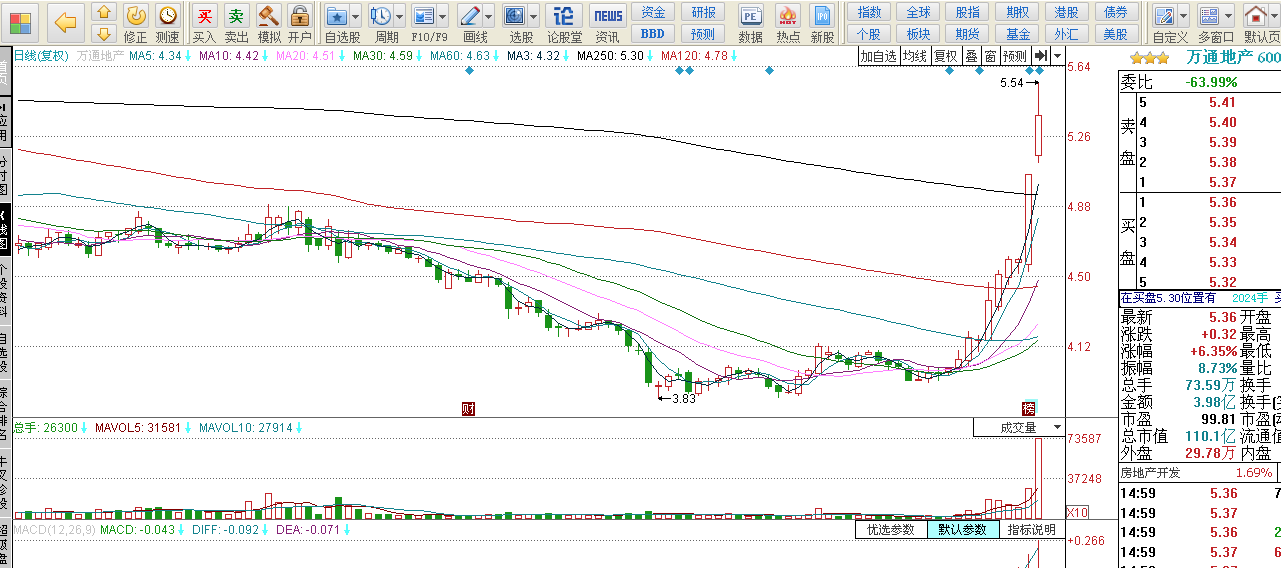1281x568 pixels.
Task: Click the up arrow page icon
Action: 104,12
